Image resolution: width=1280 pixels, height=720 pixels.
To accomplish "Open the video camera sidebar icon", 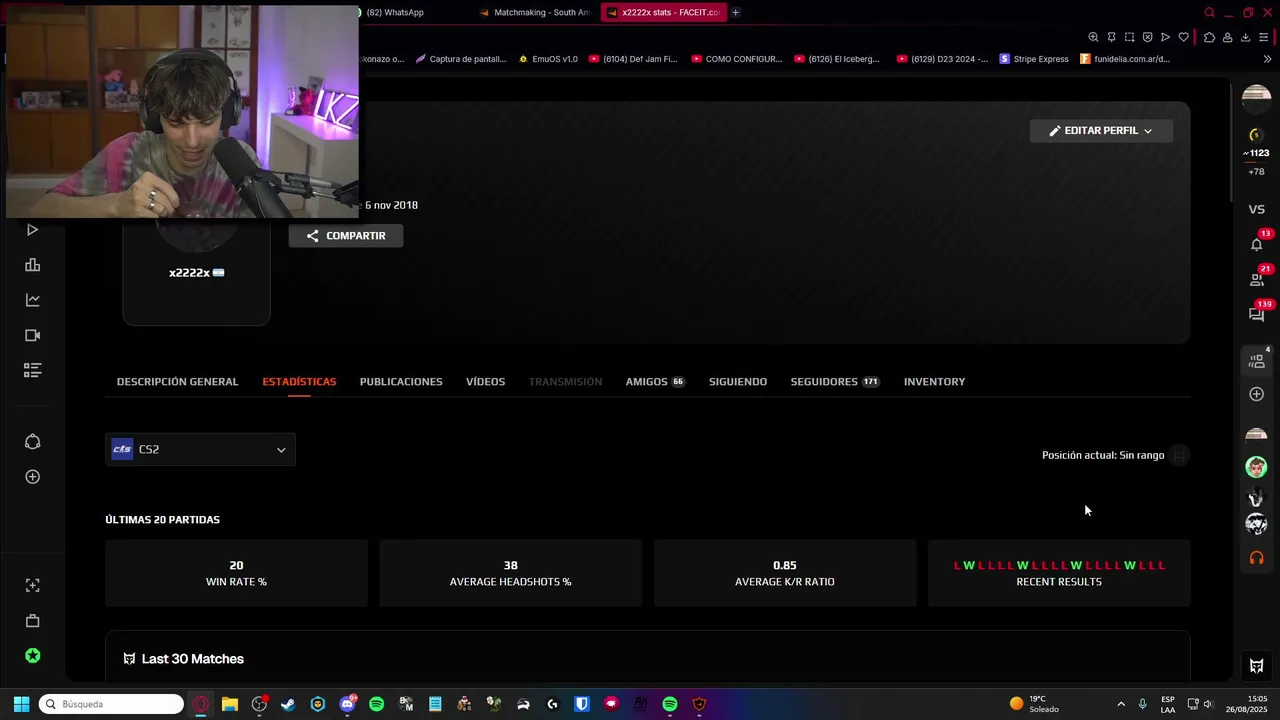I will (x=32, y=336).
